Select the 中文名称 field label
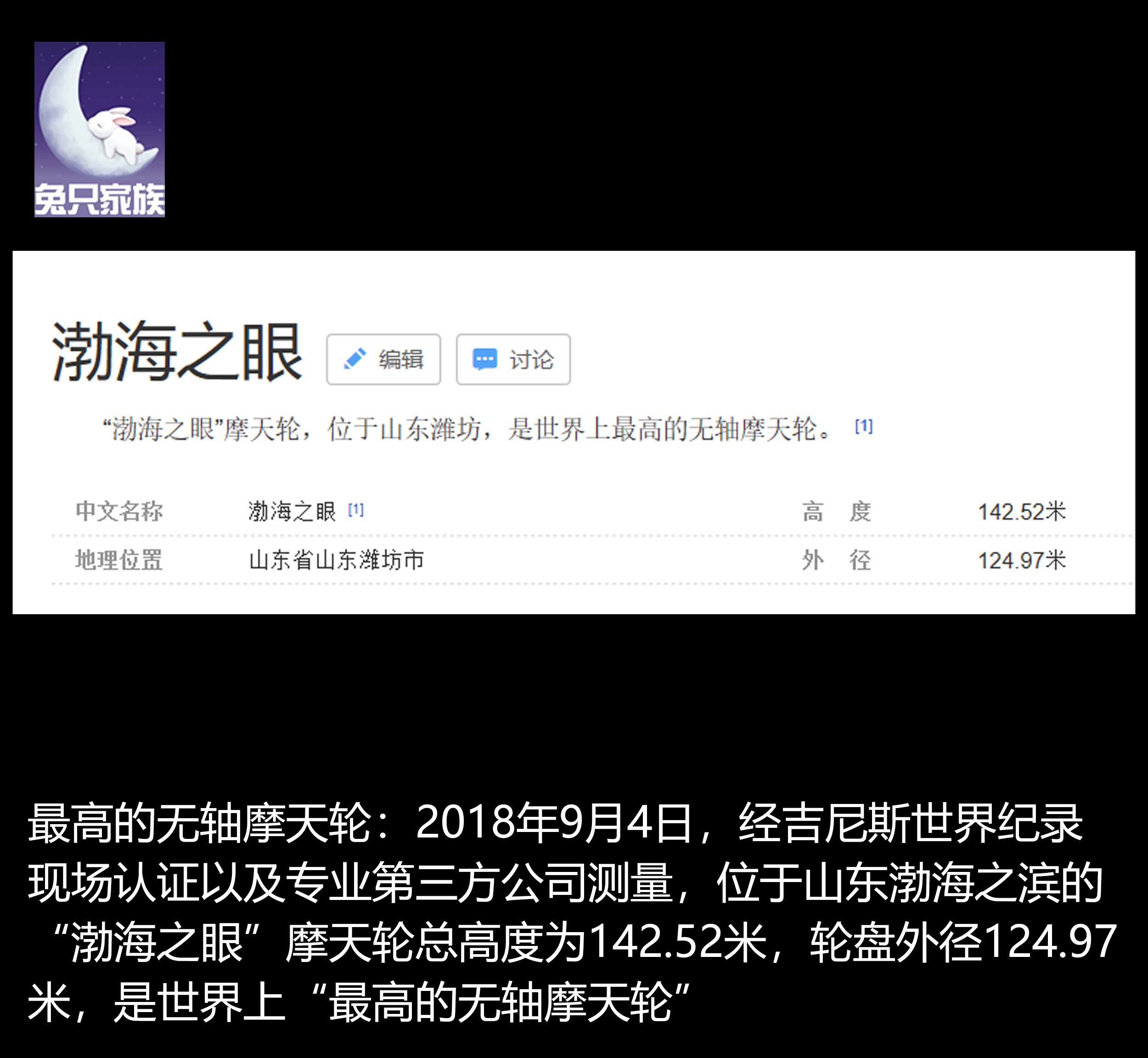The height and width of the screenshot is (1058, 1148). pos(119,511)
